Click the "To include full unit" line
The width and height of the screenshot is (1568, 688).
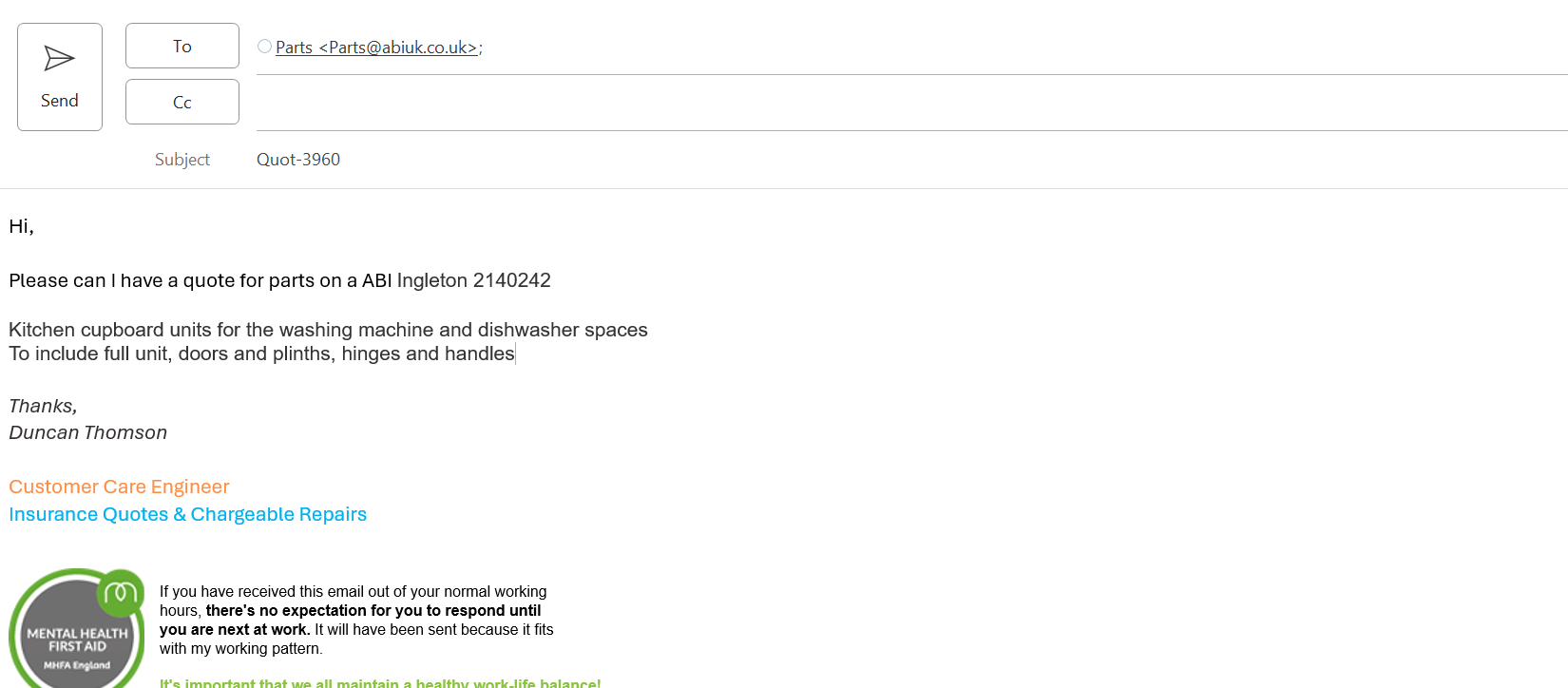tap(261, 354)
